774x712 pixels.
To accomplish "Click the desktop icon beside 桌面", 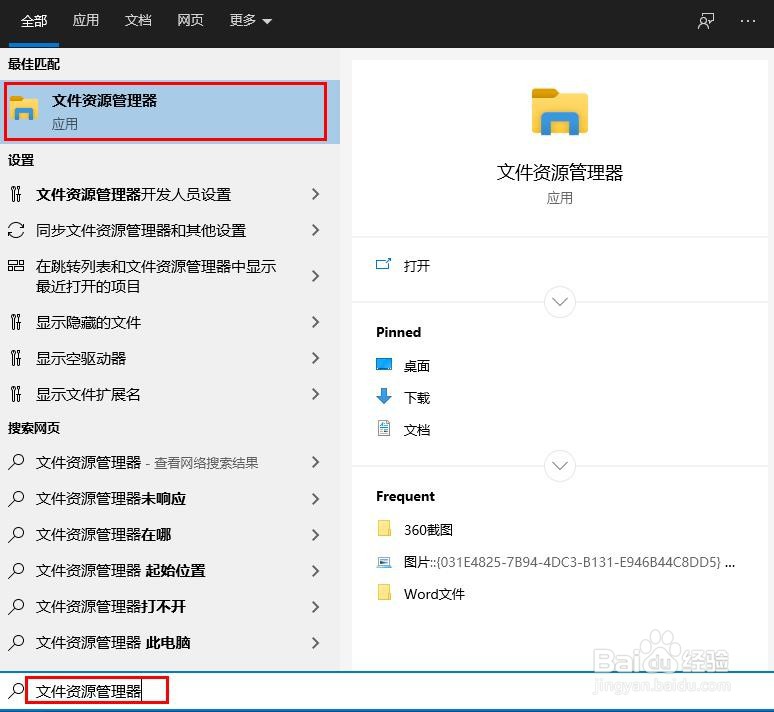I will [384, 364].
